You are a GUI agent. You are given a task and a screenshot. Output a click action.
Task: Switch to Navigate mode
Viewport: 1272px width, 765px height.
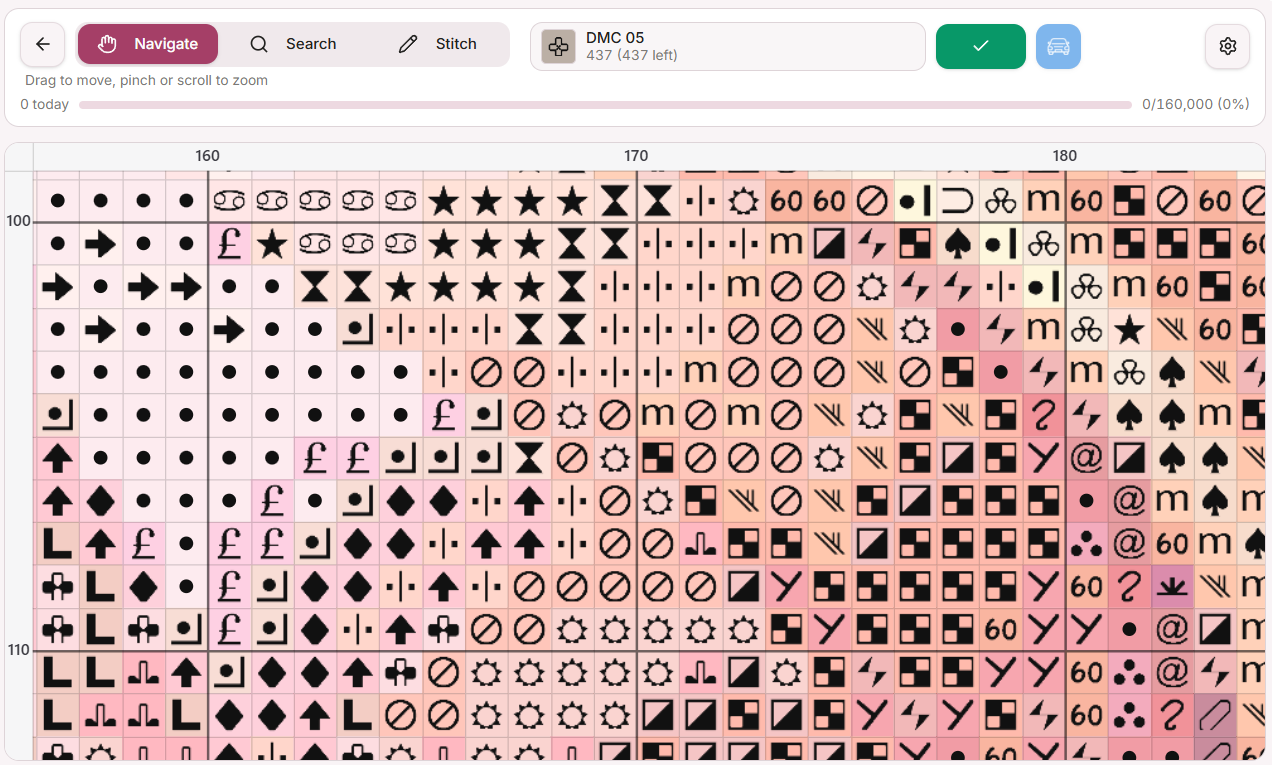coord(148,44)
